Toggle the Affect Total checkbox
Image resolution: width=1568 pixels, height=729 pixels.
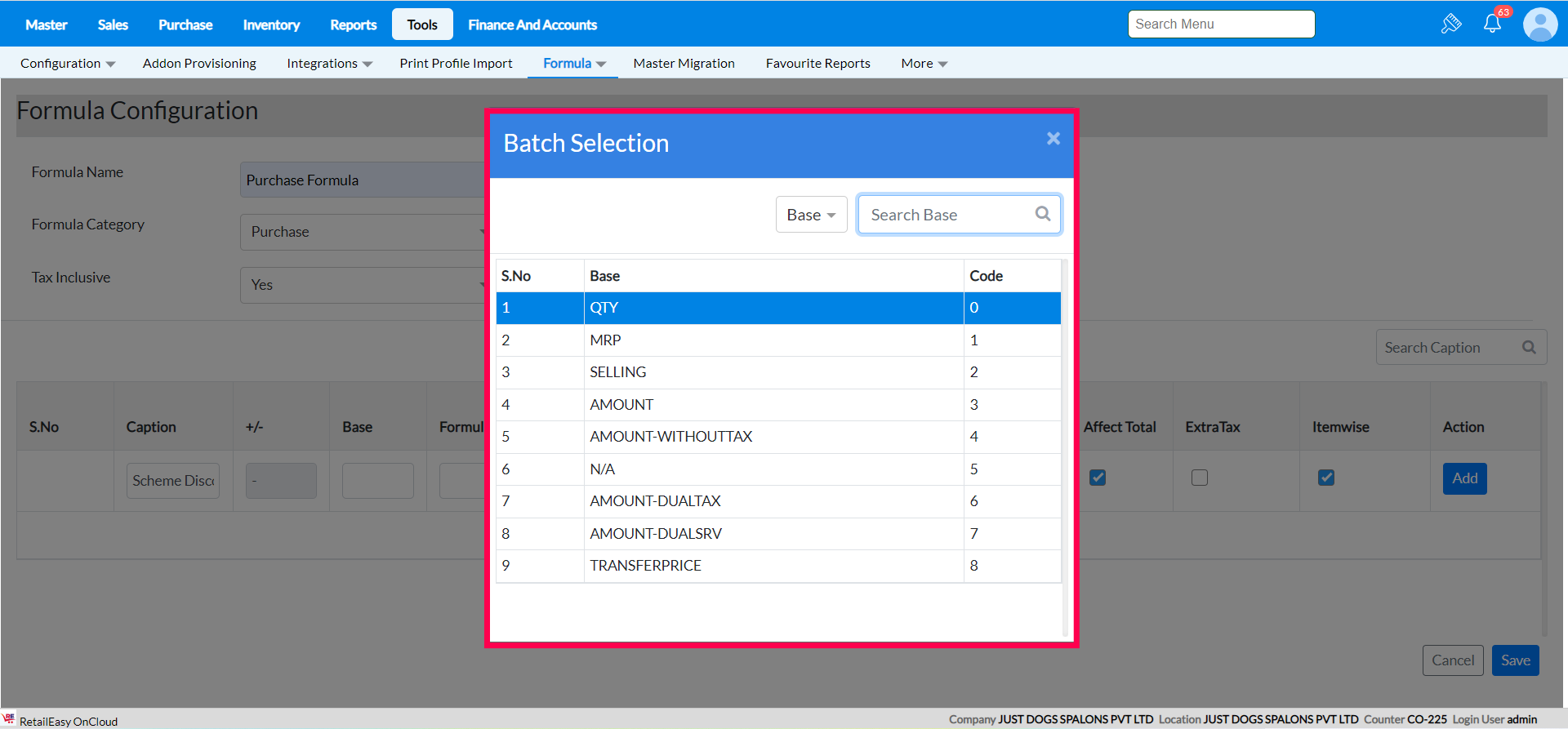tap(1098, 478)
